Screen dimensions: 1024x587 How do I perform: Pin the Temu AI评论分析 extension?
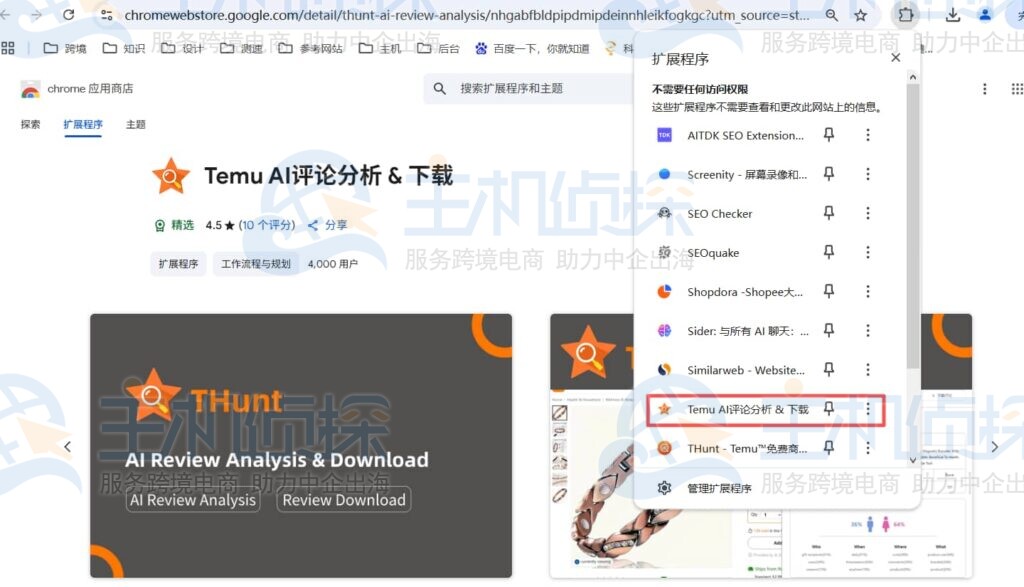click(x=828, y=409)
